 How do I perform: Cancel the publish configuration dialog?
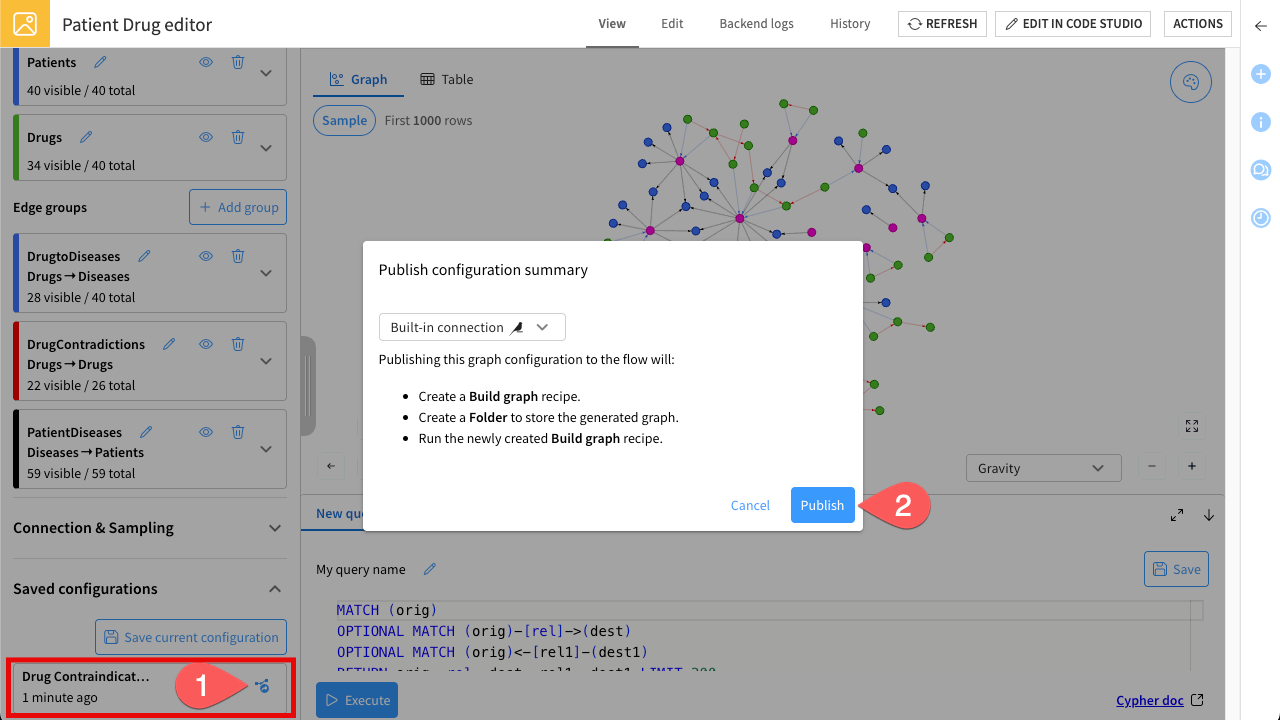coord(750,505)
